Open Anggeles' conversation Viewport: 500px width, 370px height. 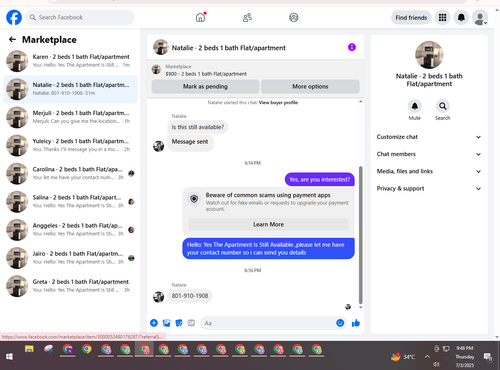(70, 230)
